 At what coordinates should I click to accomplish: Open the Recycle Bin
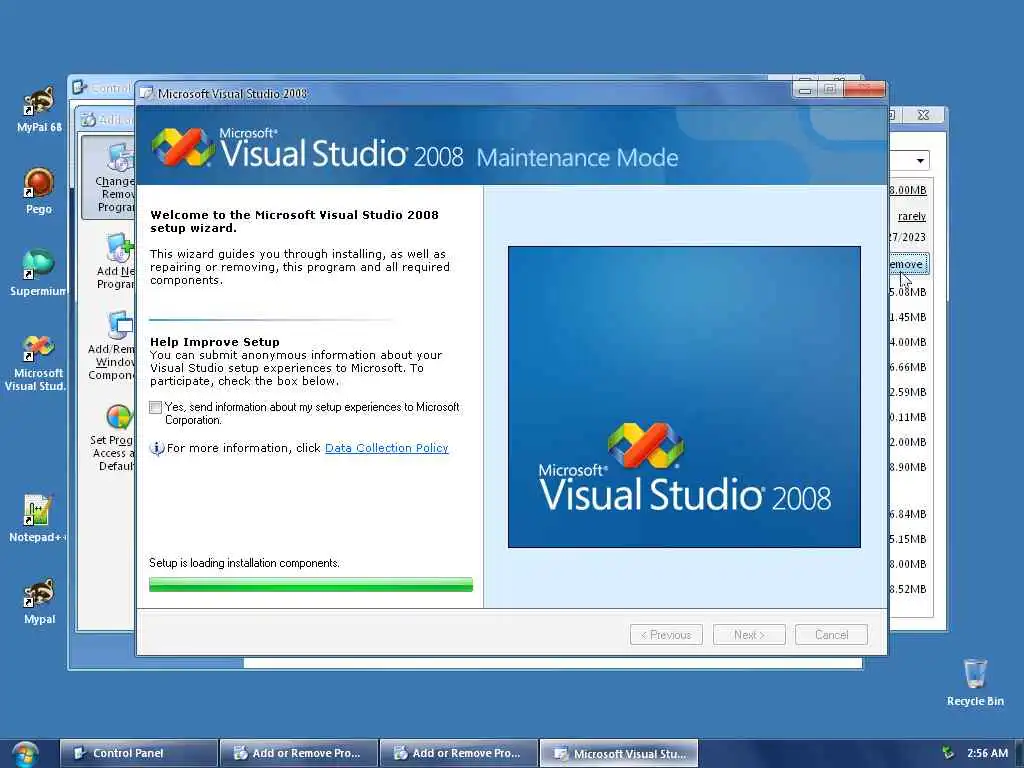point(975,682)
